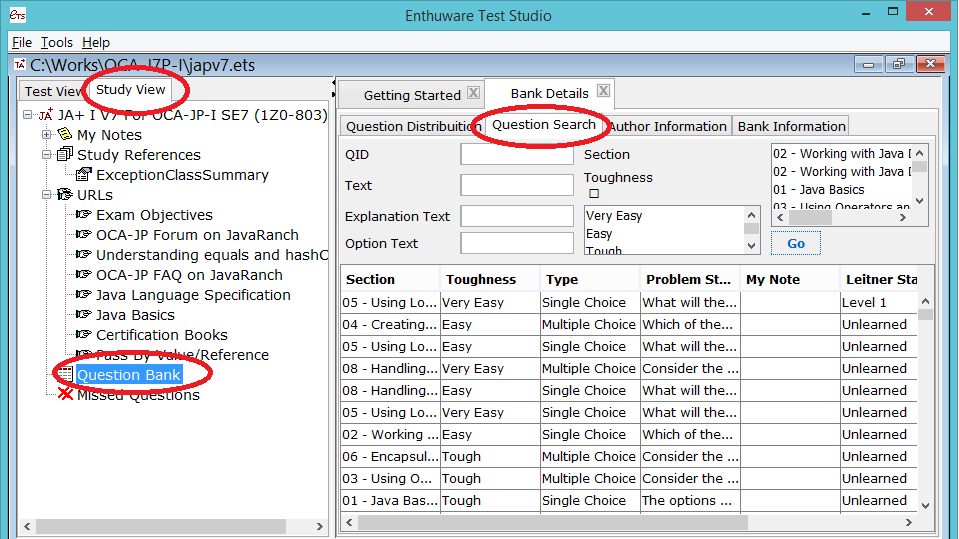Sort by the Problem St... column header
Image resolution: width=959 pixels, height=539 pixels.
[690, 279]
